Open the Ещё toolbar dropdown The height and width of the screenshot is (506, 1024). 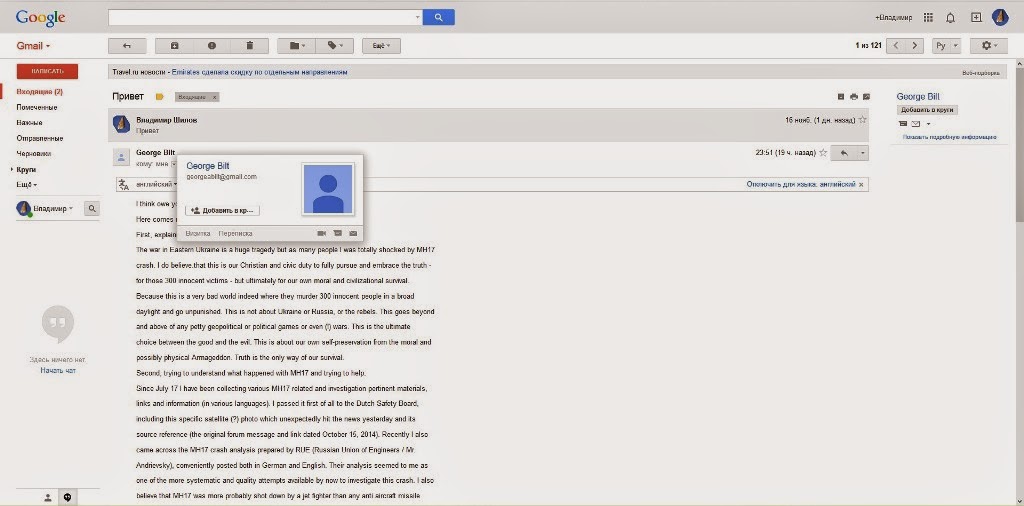coord(381,46)
